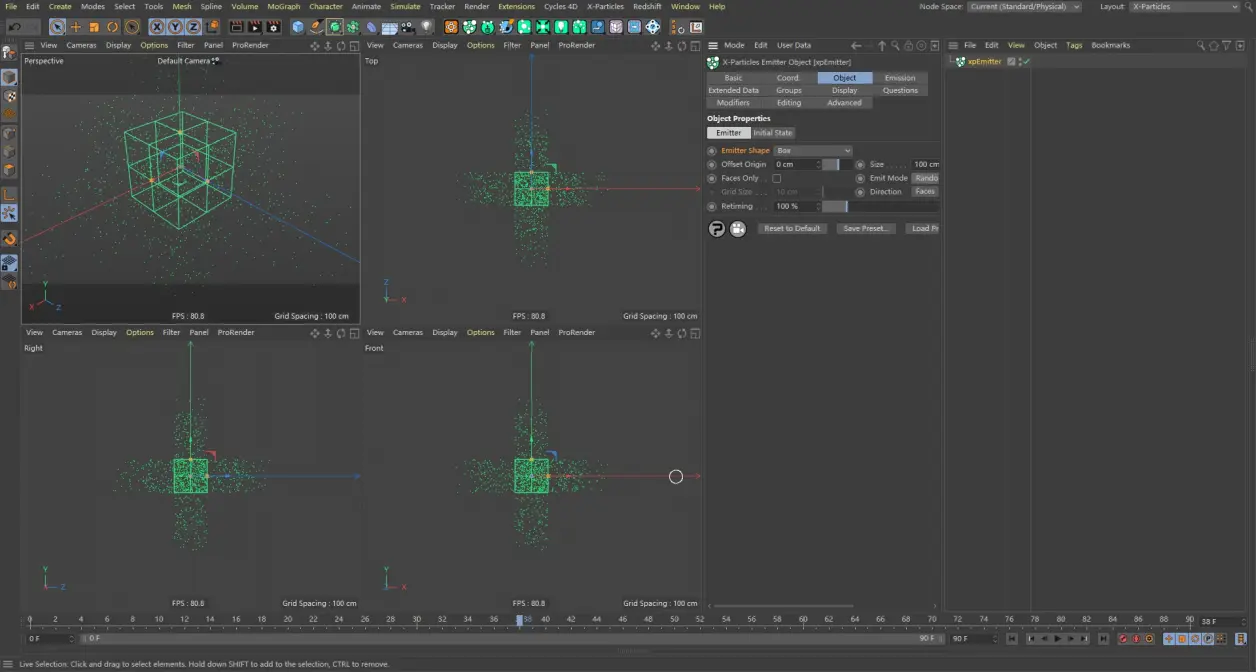Click the Render View icon
This screenshot has height=672, width=1256.
[235, 27]
